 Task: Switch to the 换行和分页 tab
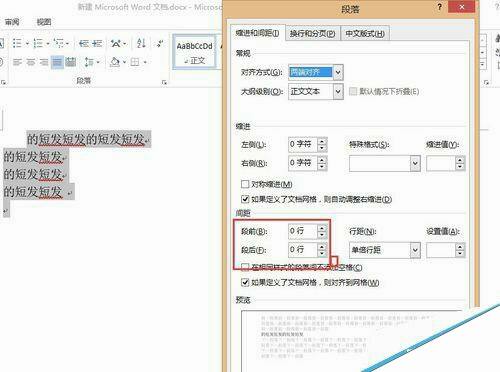312,33
